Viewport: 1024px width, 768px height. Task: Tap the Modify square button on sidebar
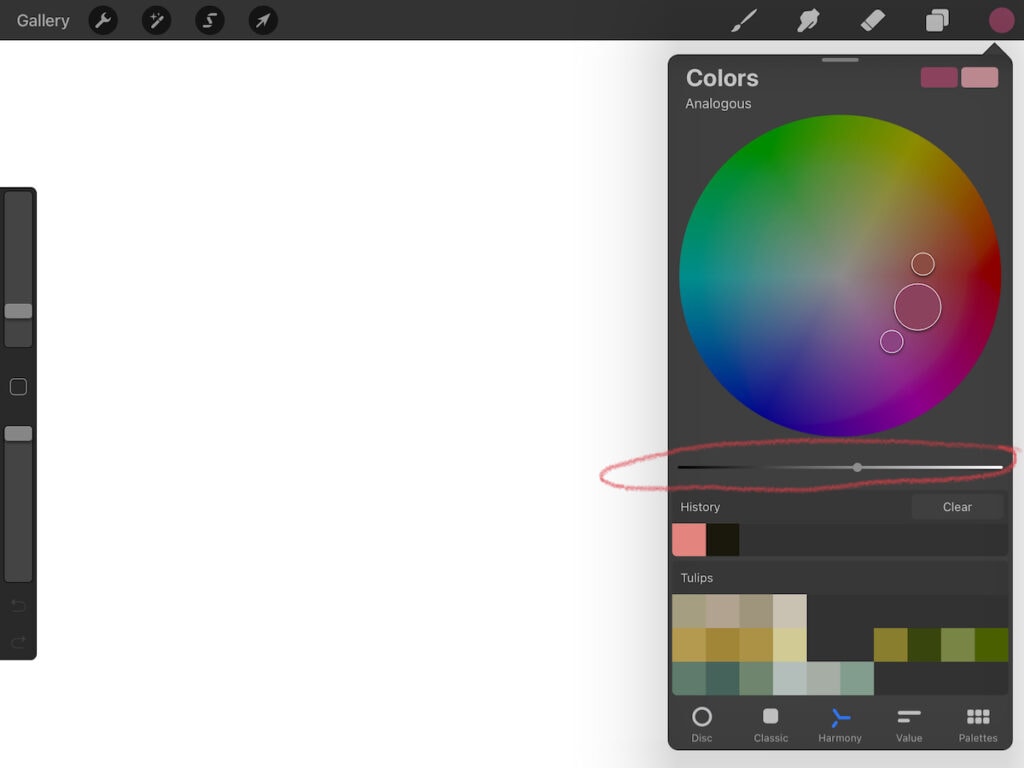[x=18, y=387]
